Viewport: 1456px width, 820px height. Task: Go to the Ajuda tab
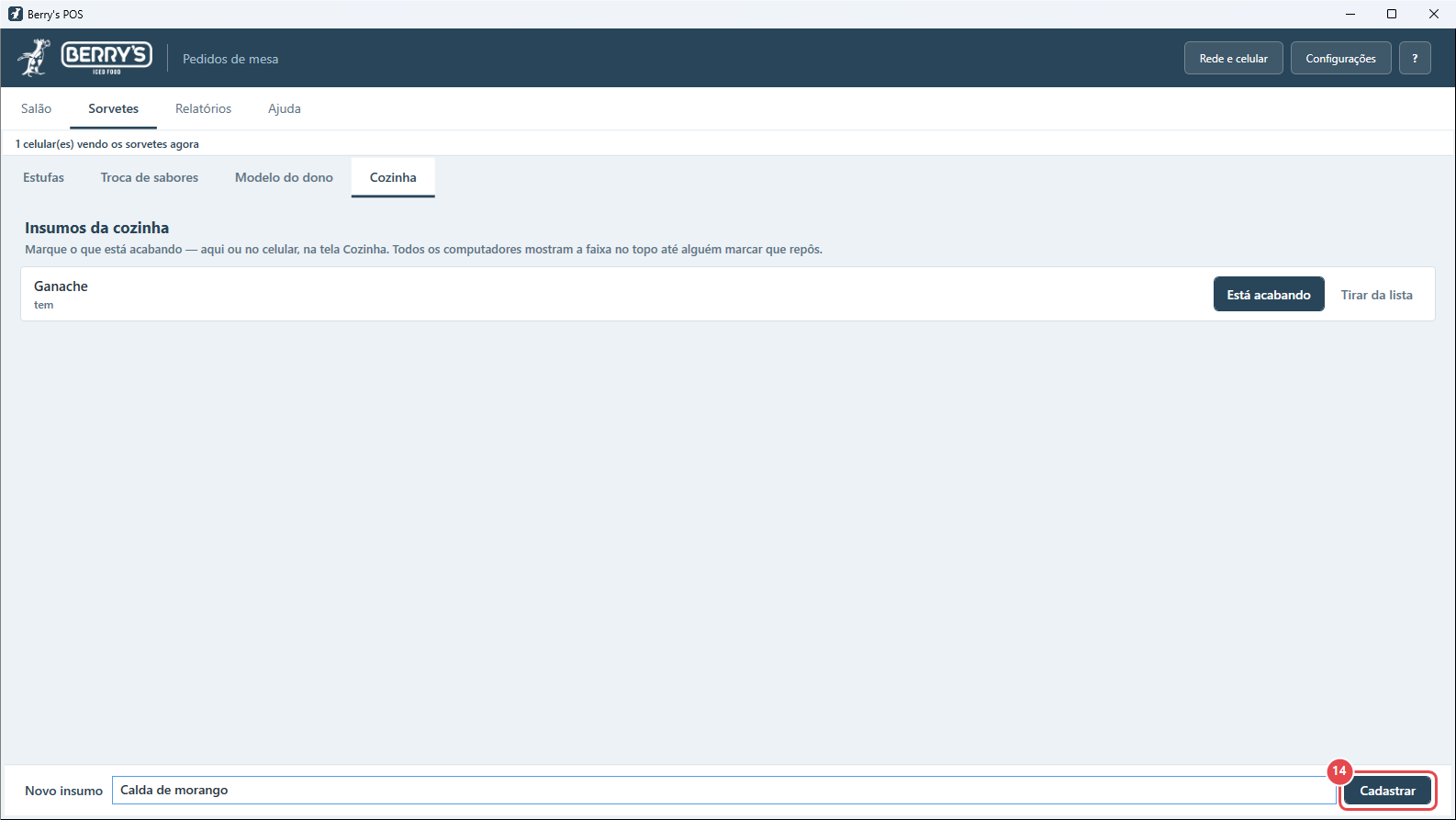284,108
